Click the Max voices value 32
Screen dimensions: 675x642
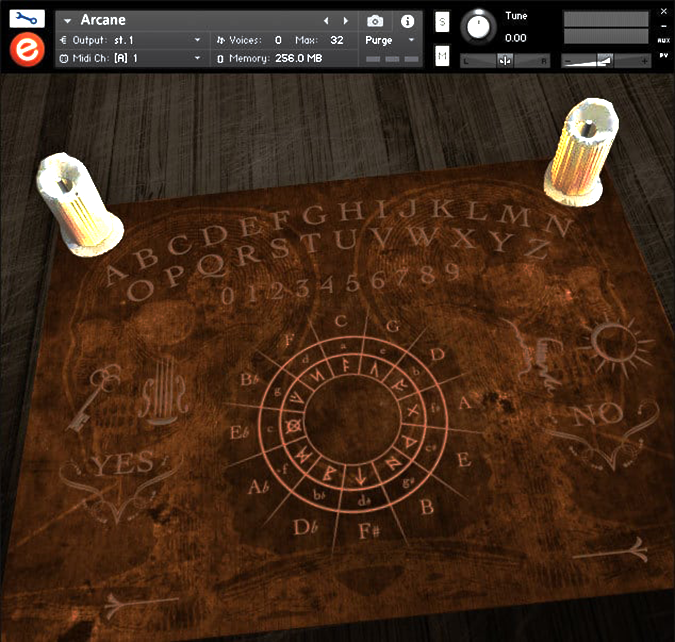(x=337, y=40)
